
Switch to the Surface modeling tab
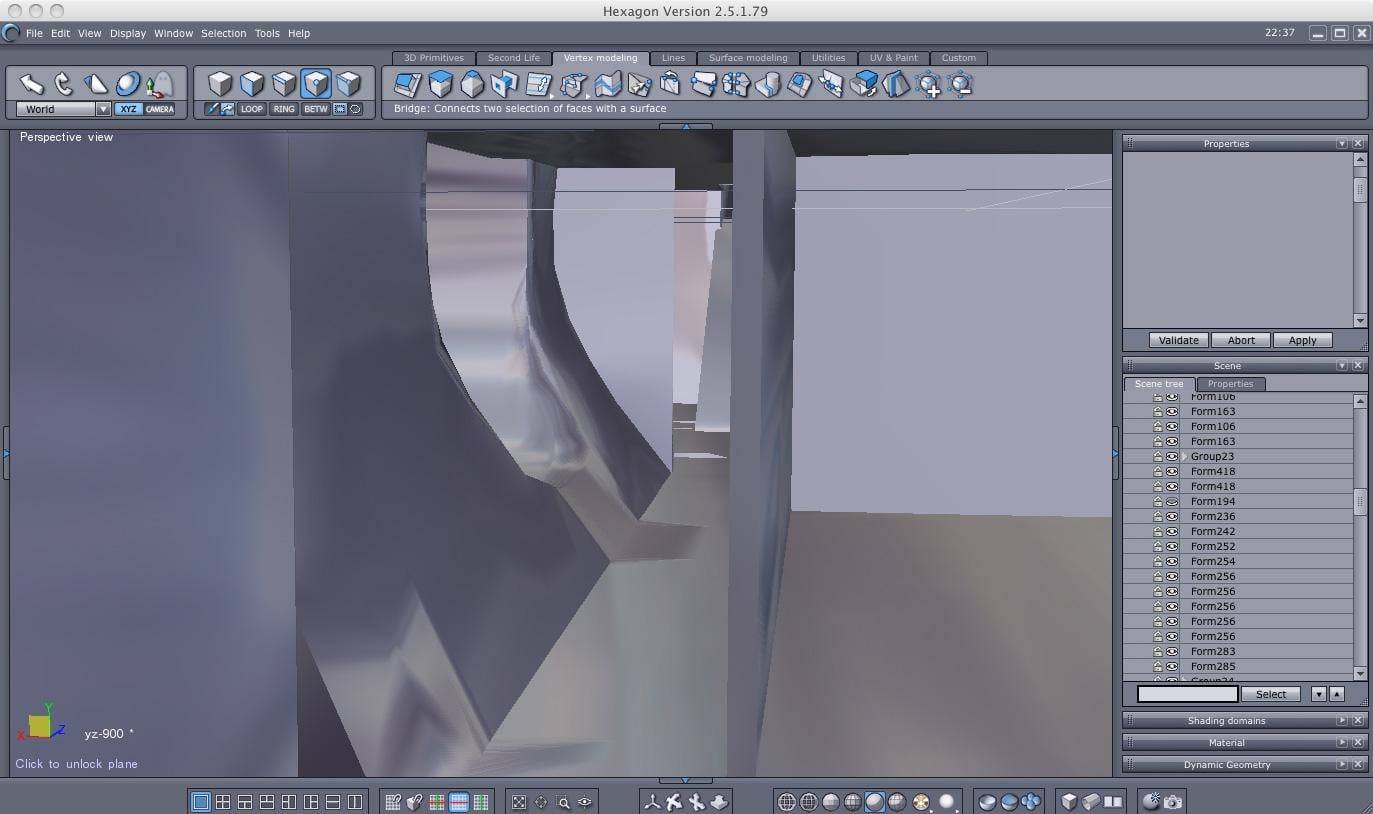tap(748, 58)
